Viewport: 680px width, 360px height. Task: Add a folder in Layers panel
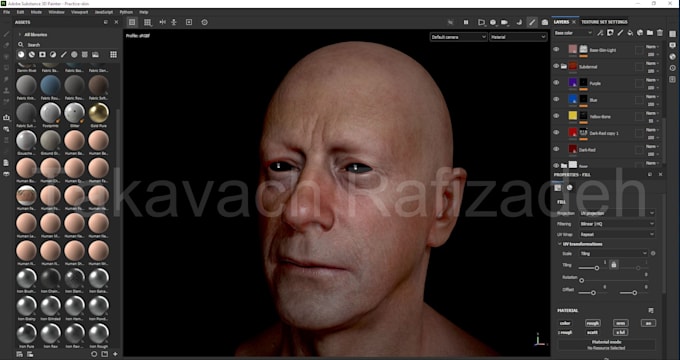(x=650, y=33)
